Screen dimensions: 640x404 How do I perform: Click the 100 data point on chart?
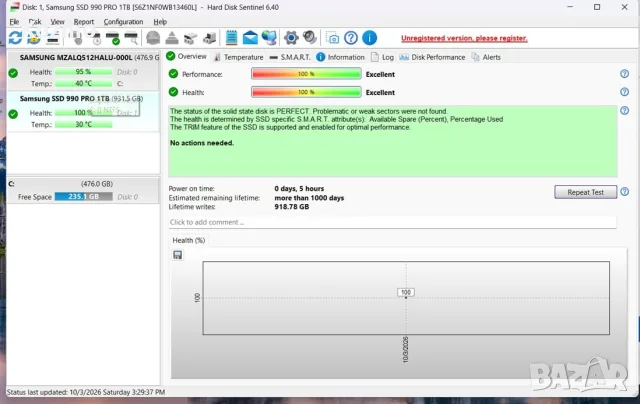406,293
